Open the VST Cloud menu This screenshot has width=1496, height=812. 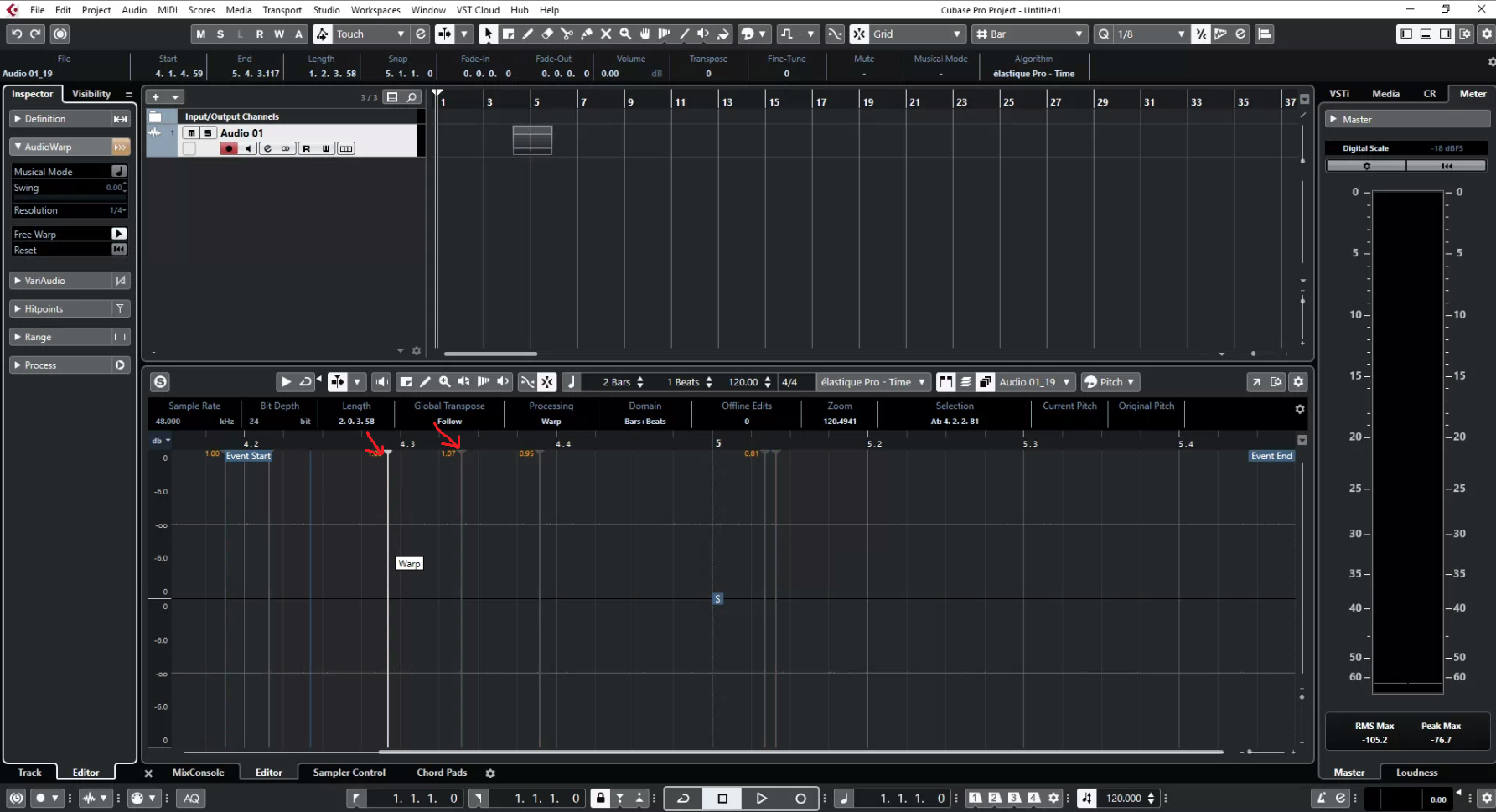(x=478, y=10)
